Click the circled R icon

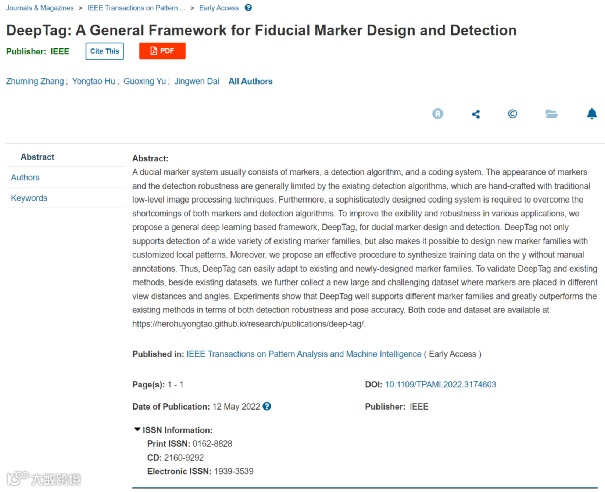[x=437, y=114]
